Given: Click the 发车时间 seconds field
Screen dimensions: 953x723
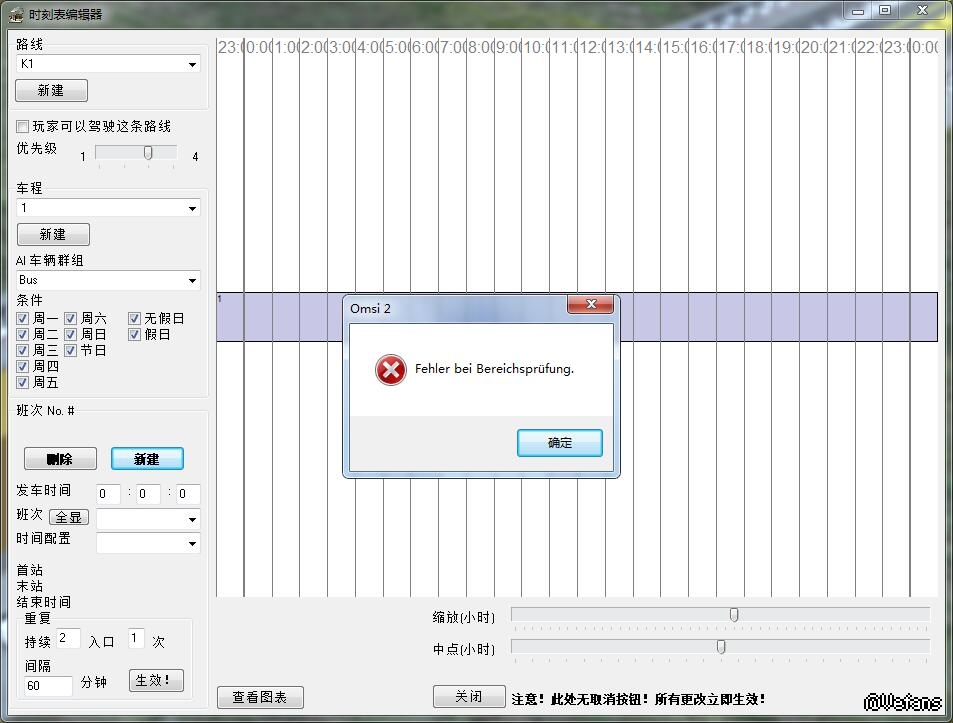Looking at the screenshot, I should [x=188, y=494].
